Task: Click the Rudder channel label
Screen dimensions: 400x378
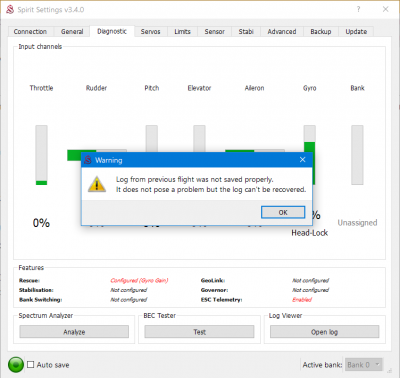Action: [96, 88]
